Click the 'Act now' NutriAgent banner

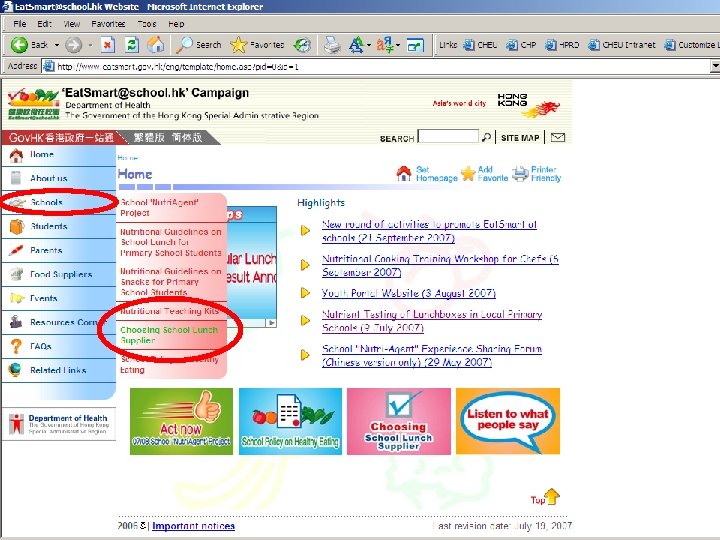(181, 421)
